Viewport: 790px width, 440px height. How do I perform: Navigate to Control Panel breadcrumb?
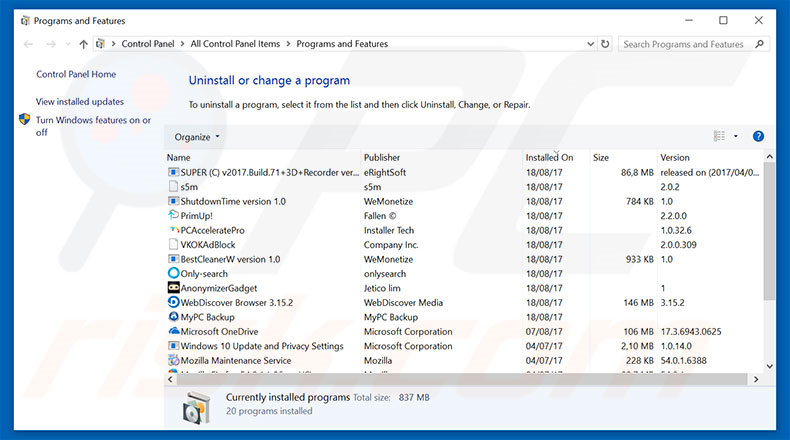[148, 44]
